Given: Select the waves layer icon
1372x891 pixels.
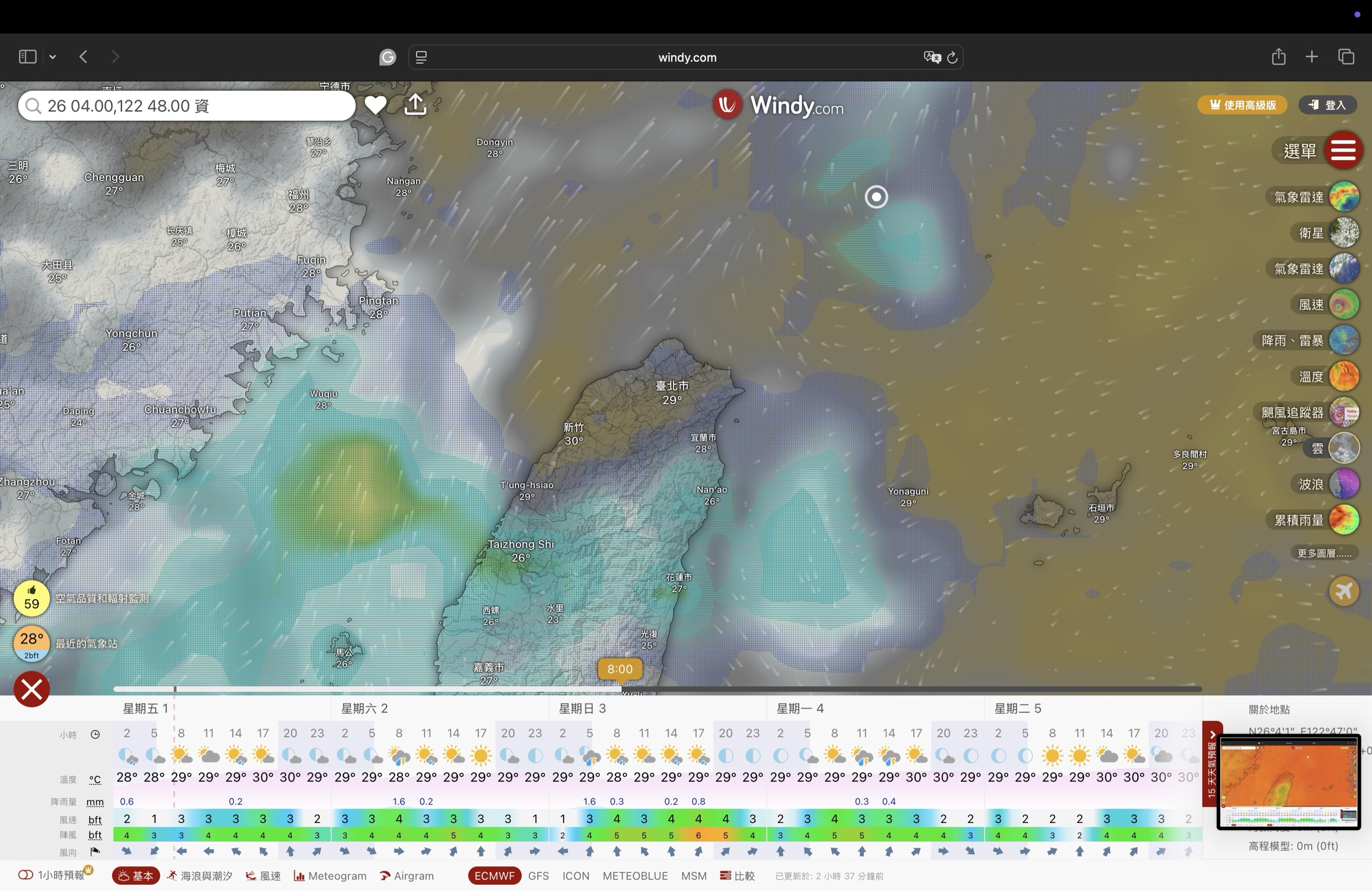Looking at the screenshot, I should click(x=1344, y=484).
